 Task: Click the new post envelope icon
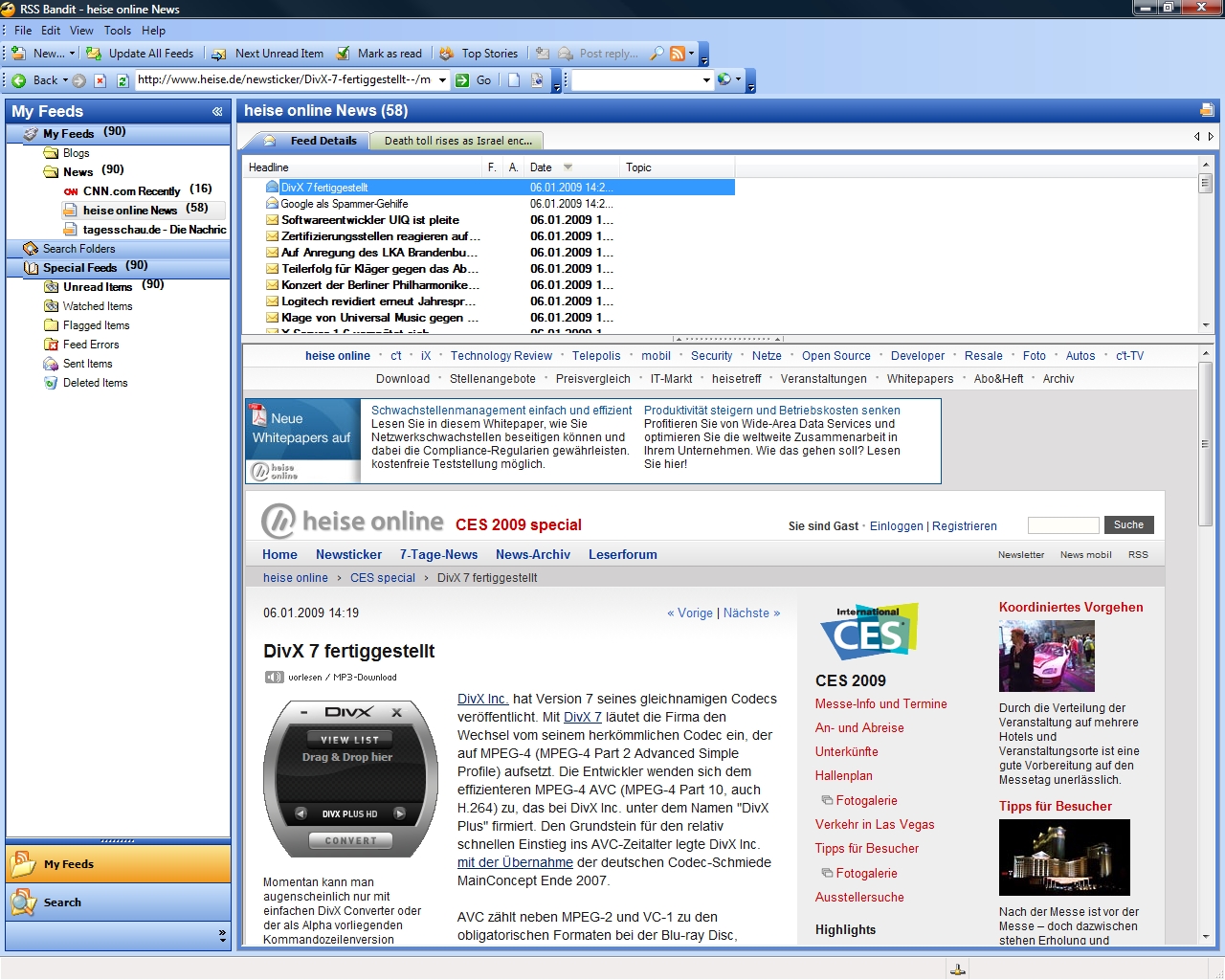pos(543,54)
